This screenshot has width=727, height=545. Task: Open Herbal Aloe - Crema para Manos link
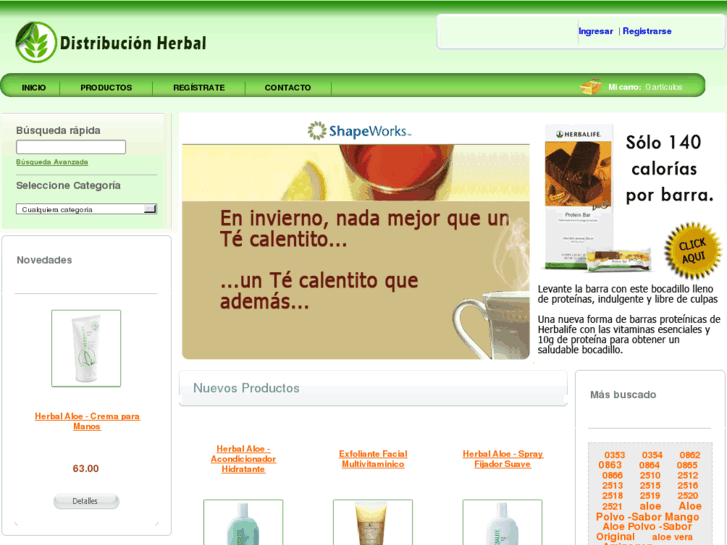click(87, 421)
